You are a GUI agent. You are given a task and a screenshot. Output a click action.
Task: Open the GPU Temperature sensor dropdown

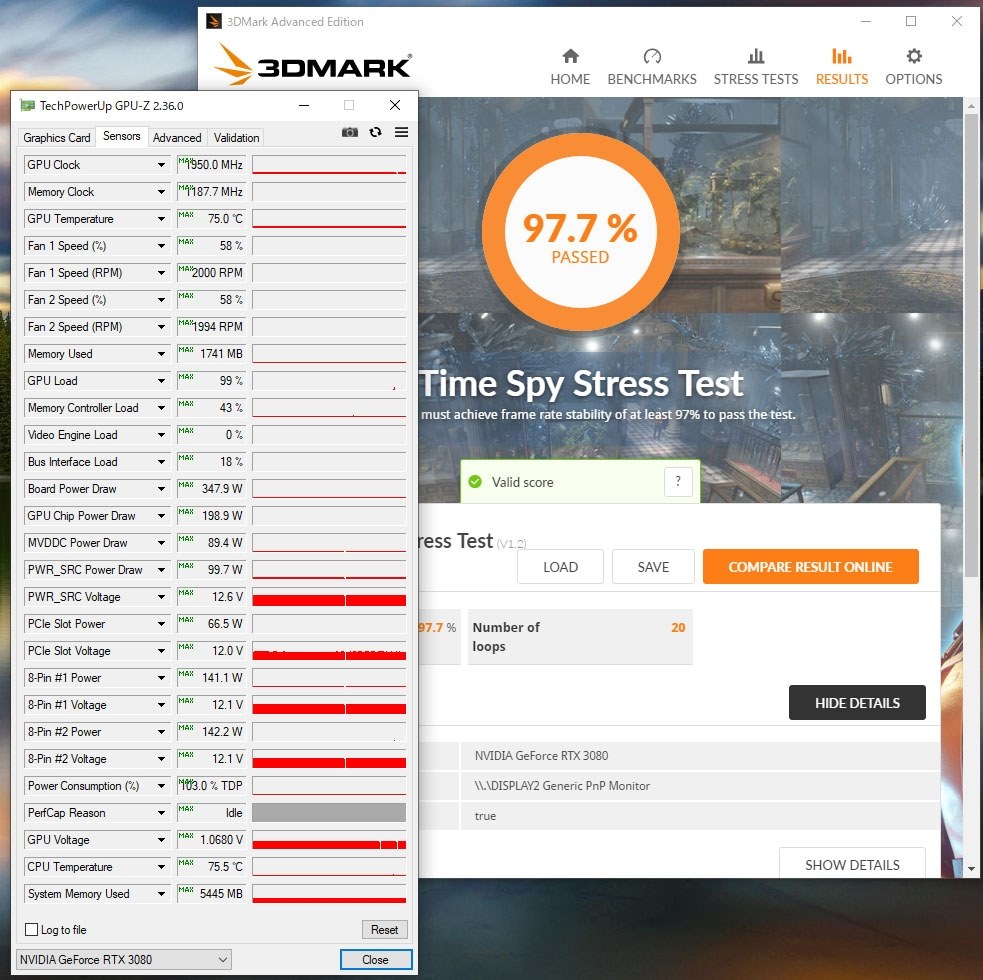[161, 219]
